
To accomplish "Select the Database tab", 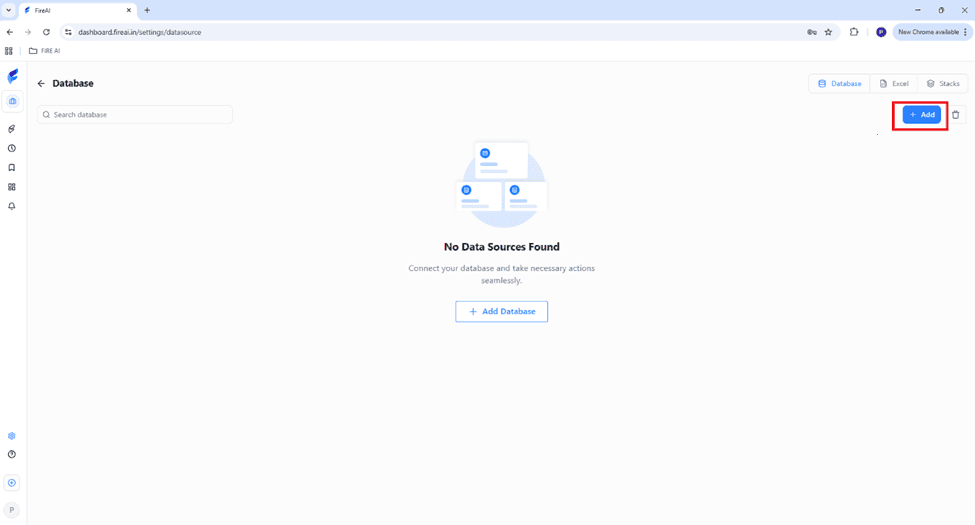I will 840,84.
